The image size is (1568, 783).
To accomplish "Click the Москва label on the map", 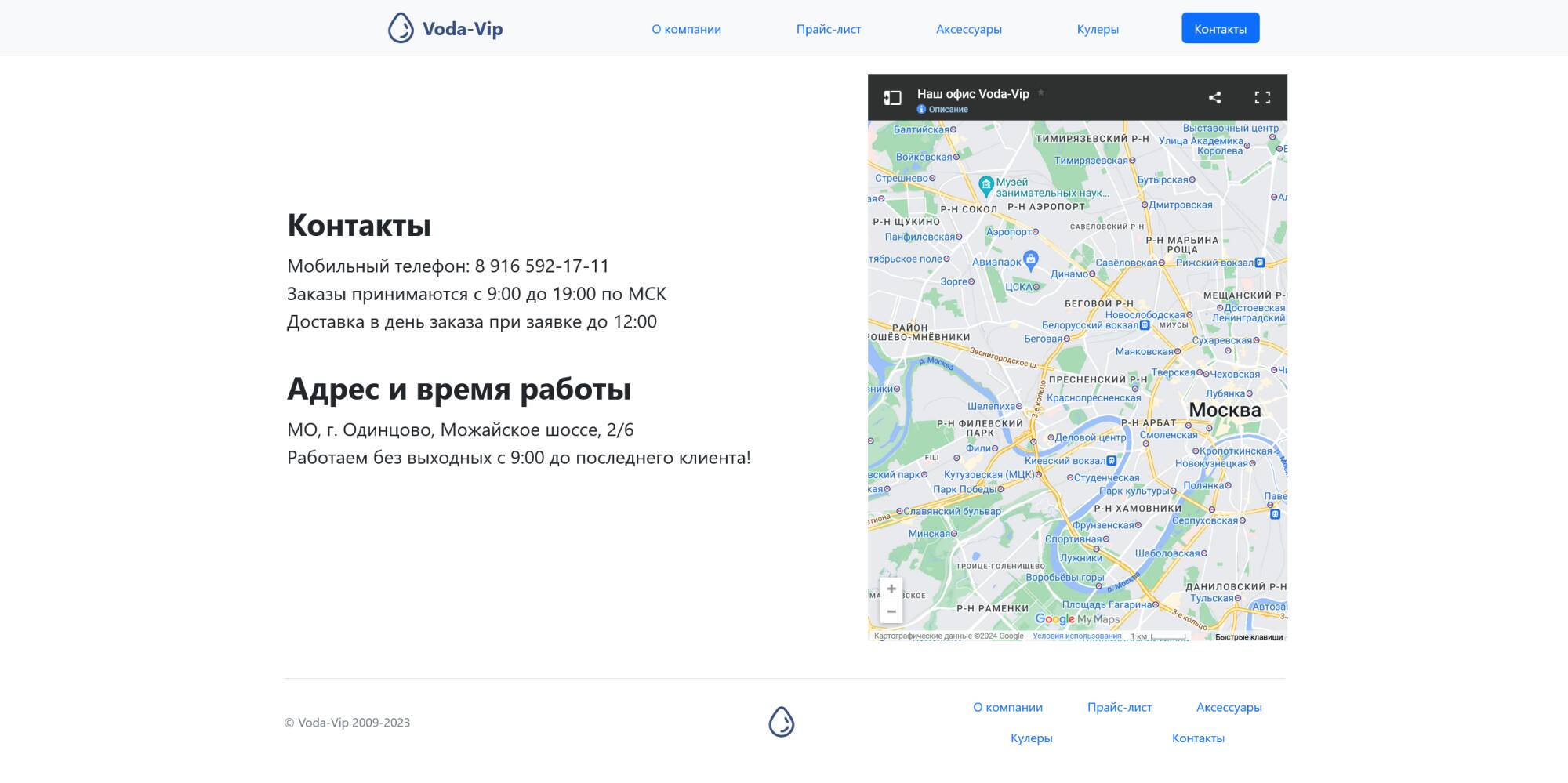I will pyautogui.click(x=1225, y=410).
